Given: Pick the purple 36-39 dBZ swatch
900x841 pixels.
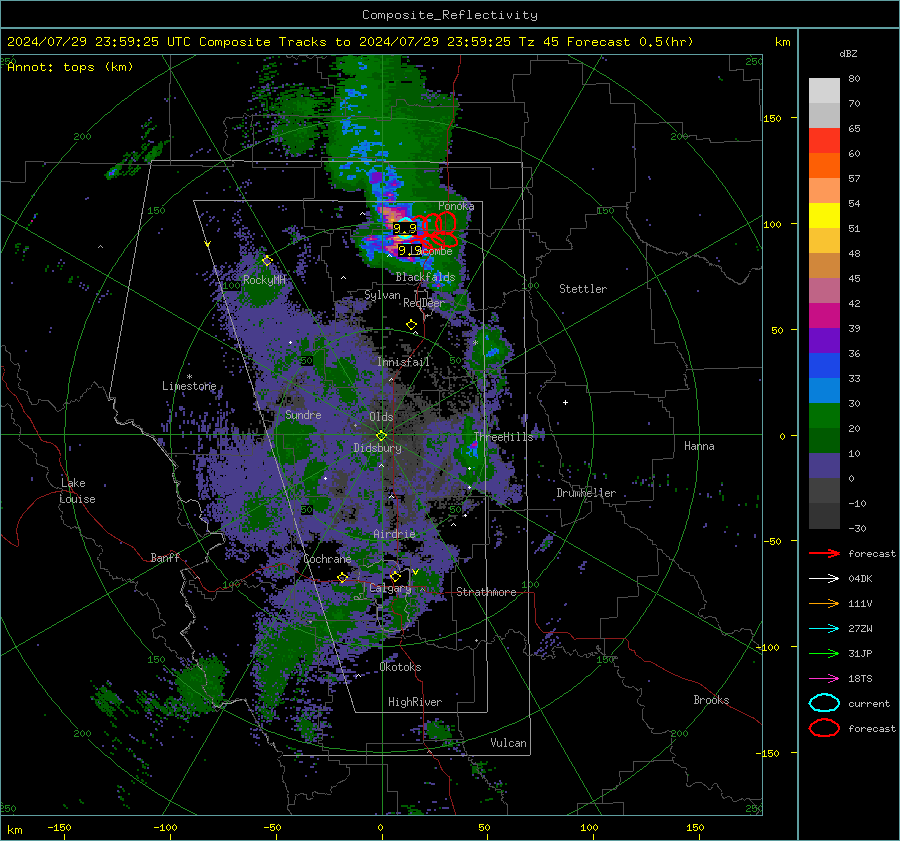Looking at the screenshot, I should [824, 341].
